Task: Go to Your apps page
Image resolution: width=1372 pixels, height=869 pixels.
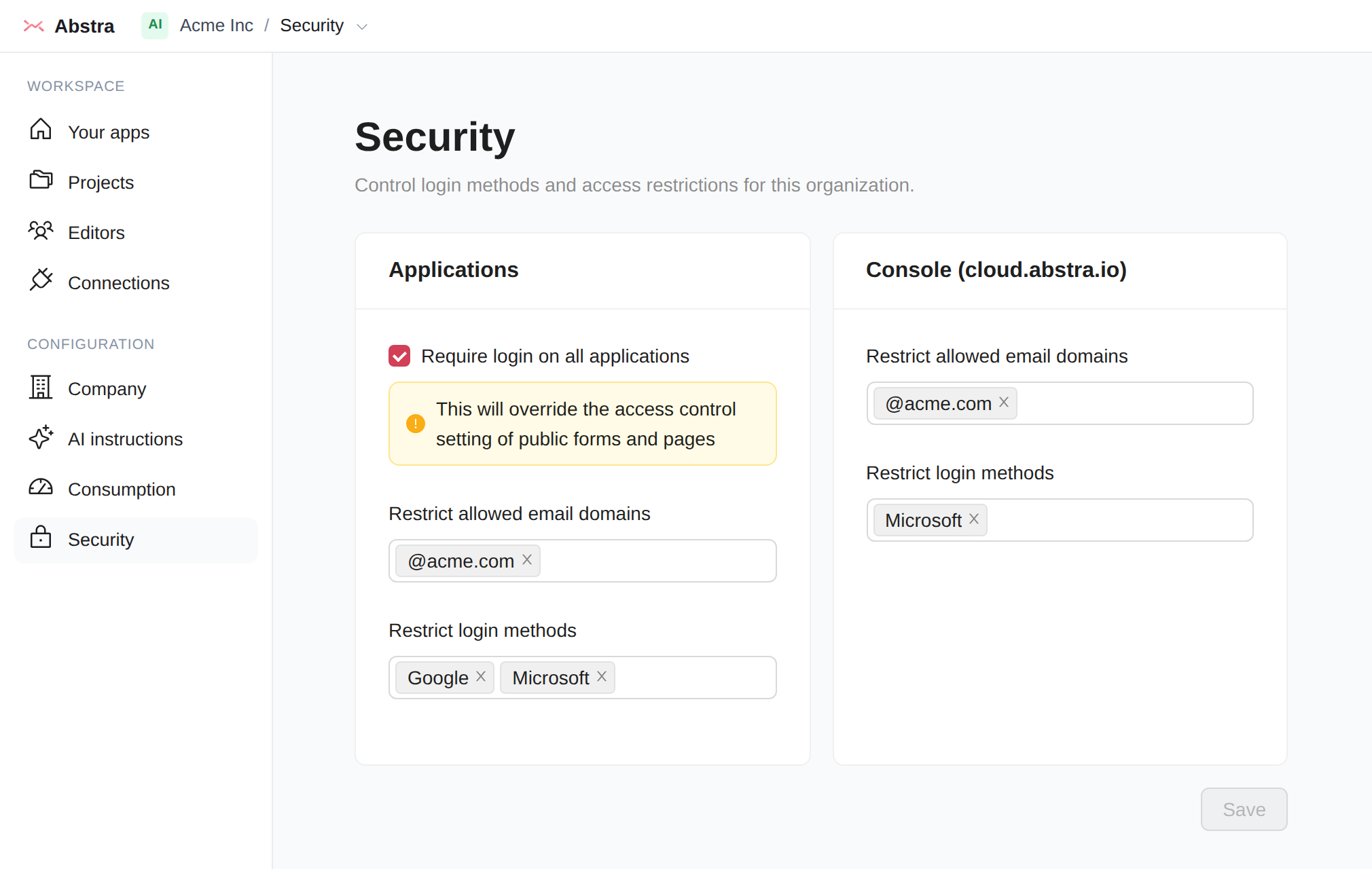Action: tap(136, 132)
